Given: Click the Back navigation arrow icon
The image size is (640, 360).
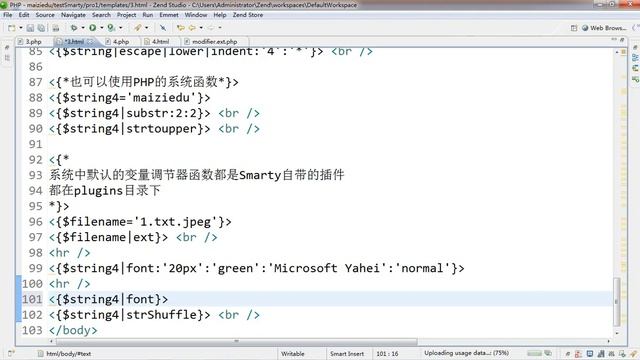Looking at the screenshot, I should coord(192,28).
